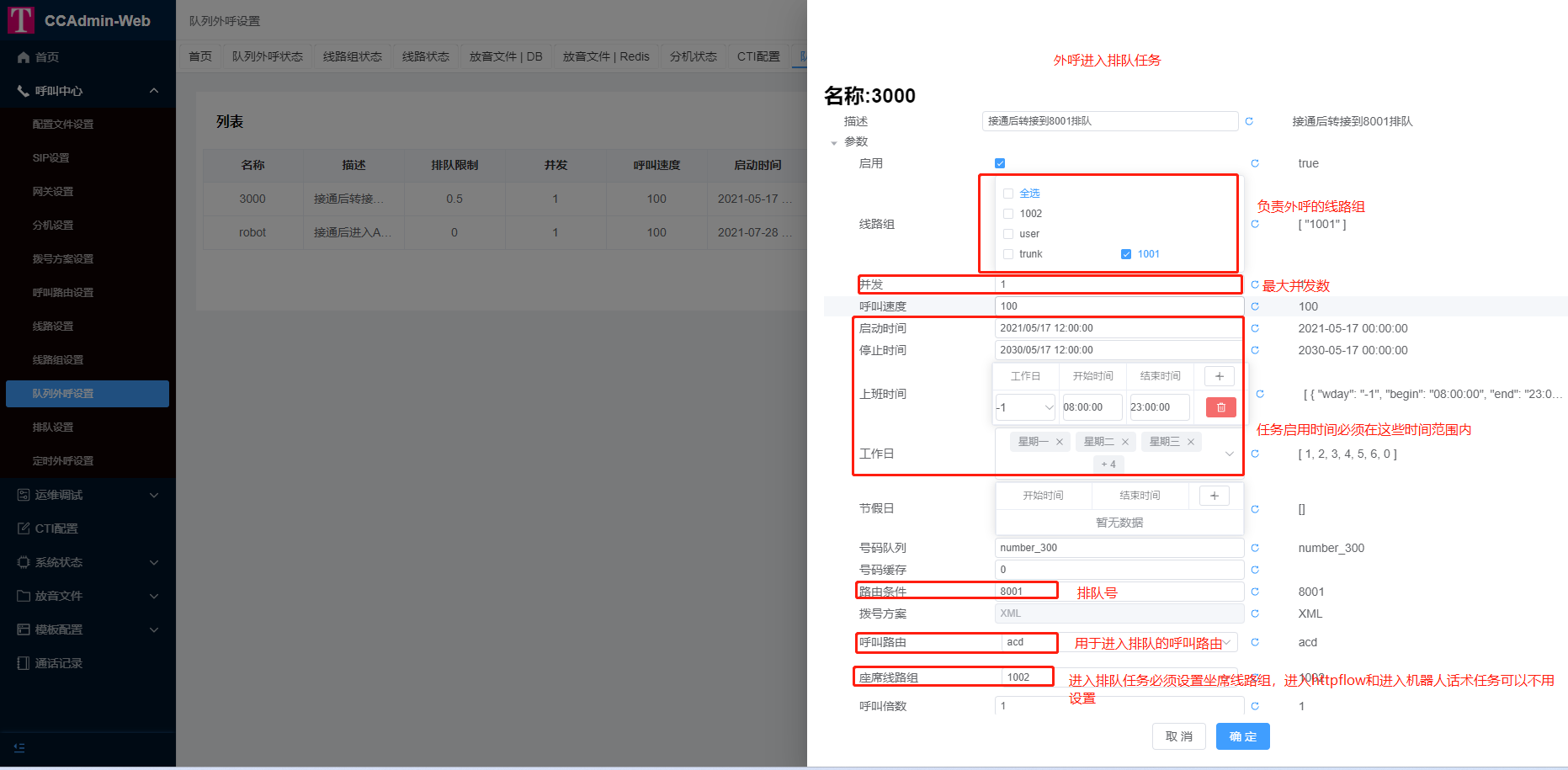The height and width of the screenshot is (770, 1568).
Task: Click the reset icon beside 并发 field
Action: pyautogui.click(x=1254, y=284)
